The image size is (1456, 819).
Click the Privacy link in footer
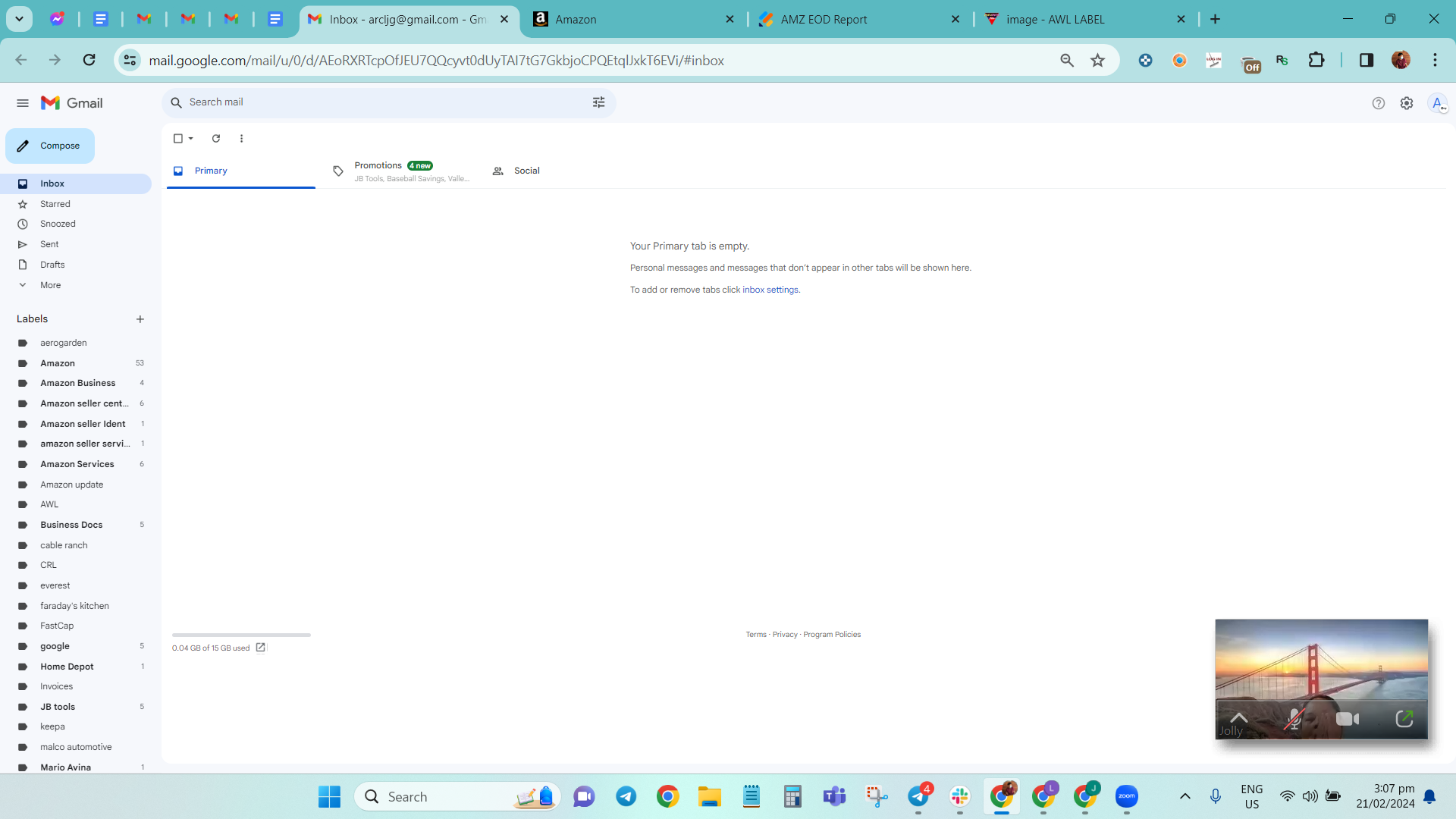point(785,635)
